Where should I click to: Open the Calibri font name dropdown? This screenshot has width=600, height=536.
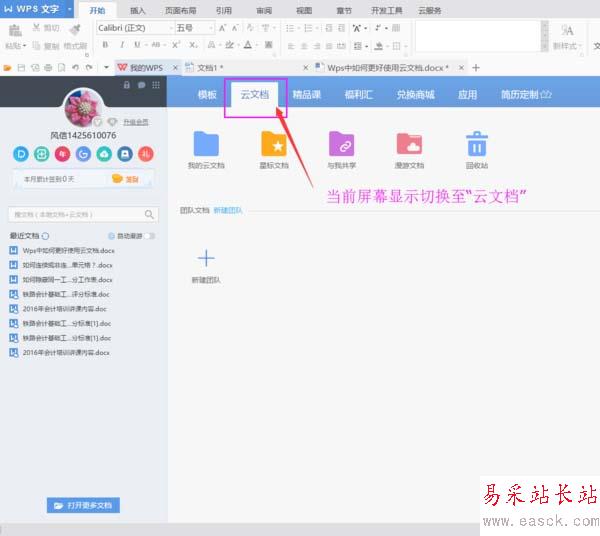pyautogui.click(x=171, y=28)
